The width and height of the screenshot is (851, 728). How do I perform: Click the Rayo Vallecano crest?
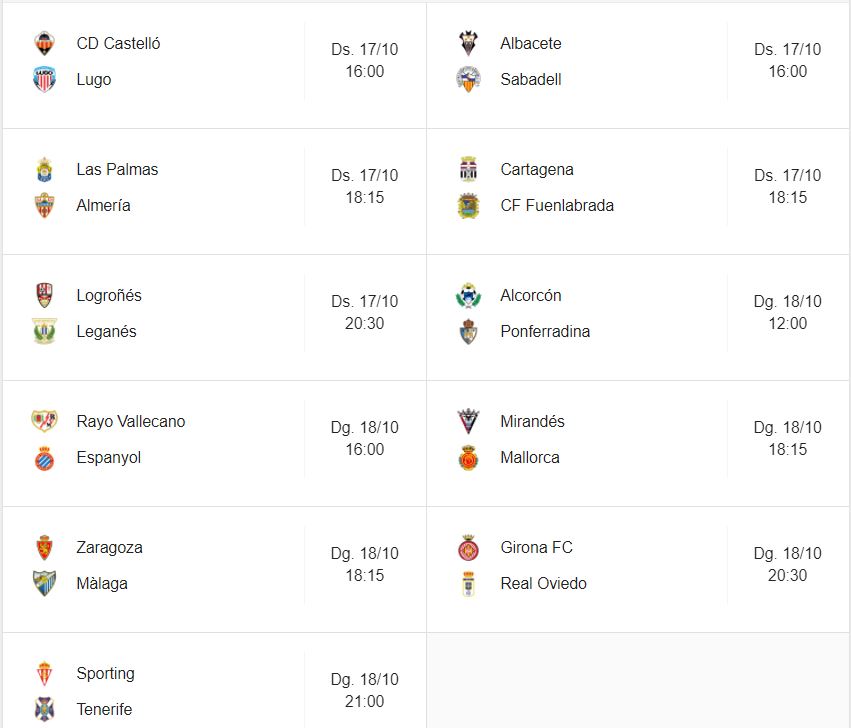[44, 421]
